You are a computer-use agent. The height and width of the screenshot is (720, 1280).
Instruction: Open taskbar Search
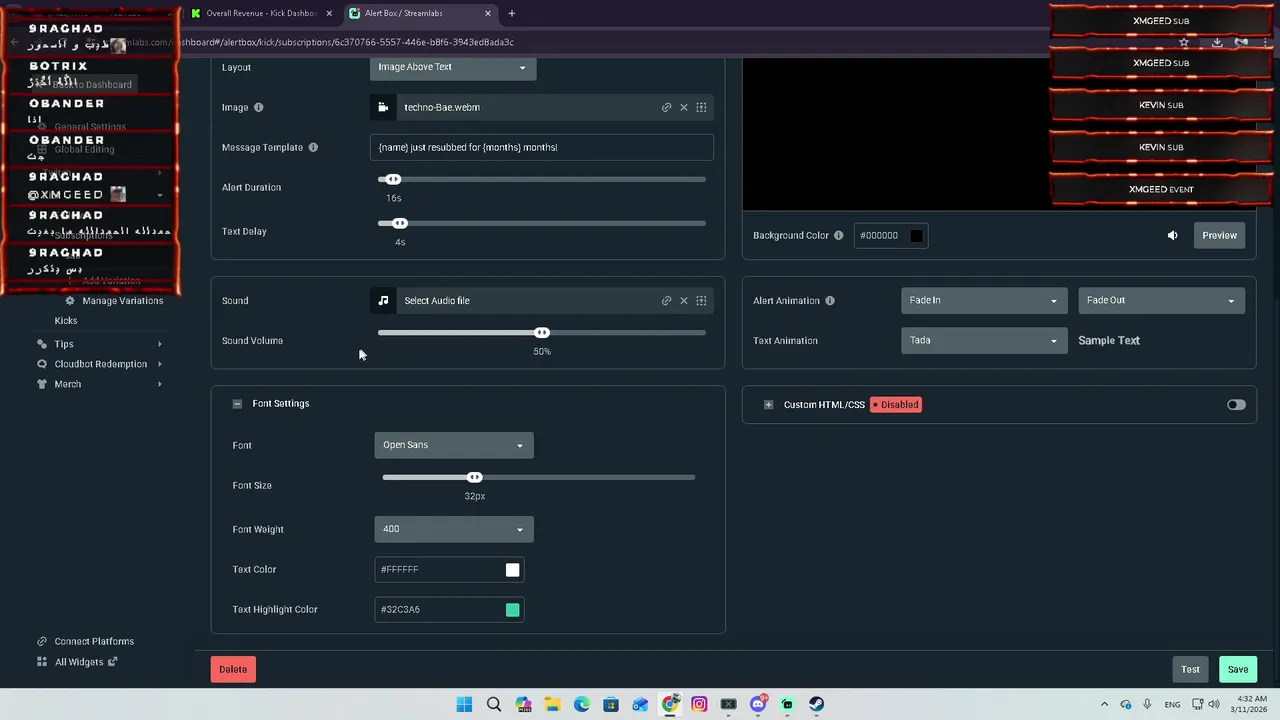click(x=493, y=704)
